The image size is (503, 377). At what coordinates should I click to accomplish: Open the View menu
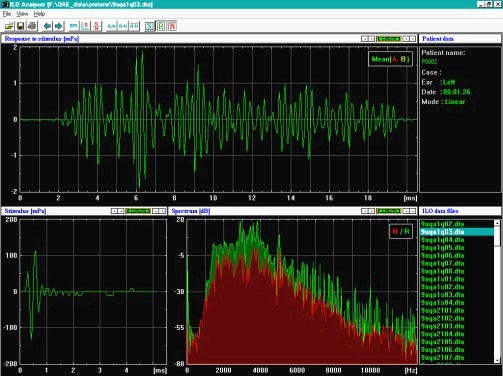point(22,14)
